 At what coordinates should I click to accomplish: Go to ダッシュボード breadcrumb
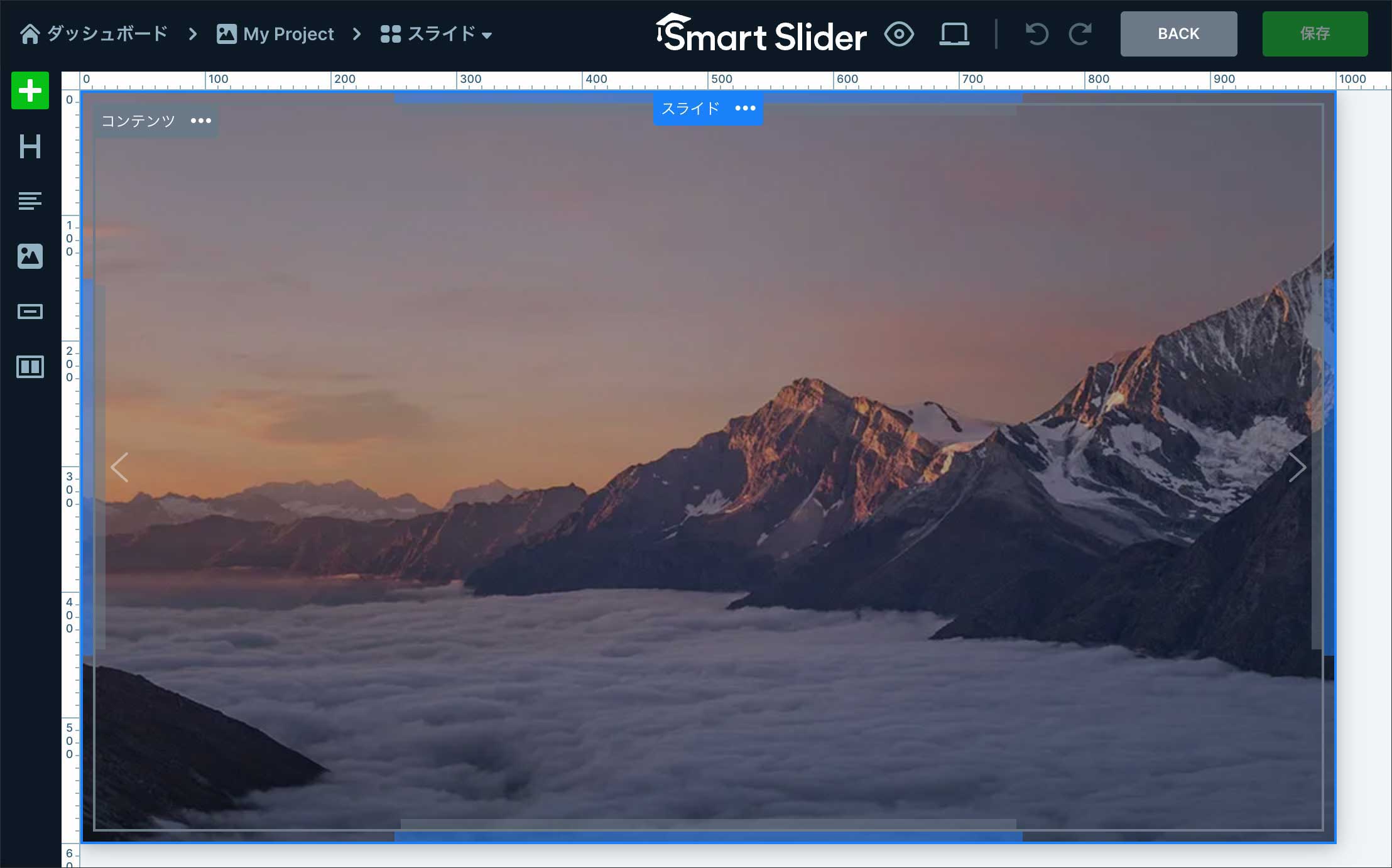pos(94,34)
